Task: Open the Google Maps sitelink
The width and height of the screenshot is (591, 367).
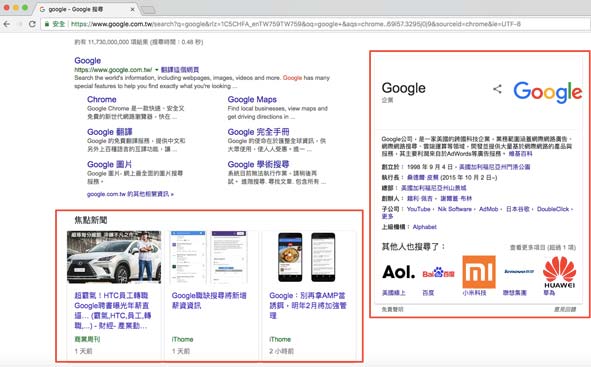Action: tap(252, 99)
